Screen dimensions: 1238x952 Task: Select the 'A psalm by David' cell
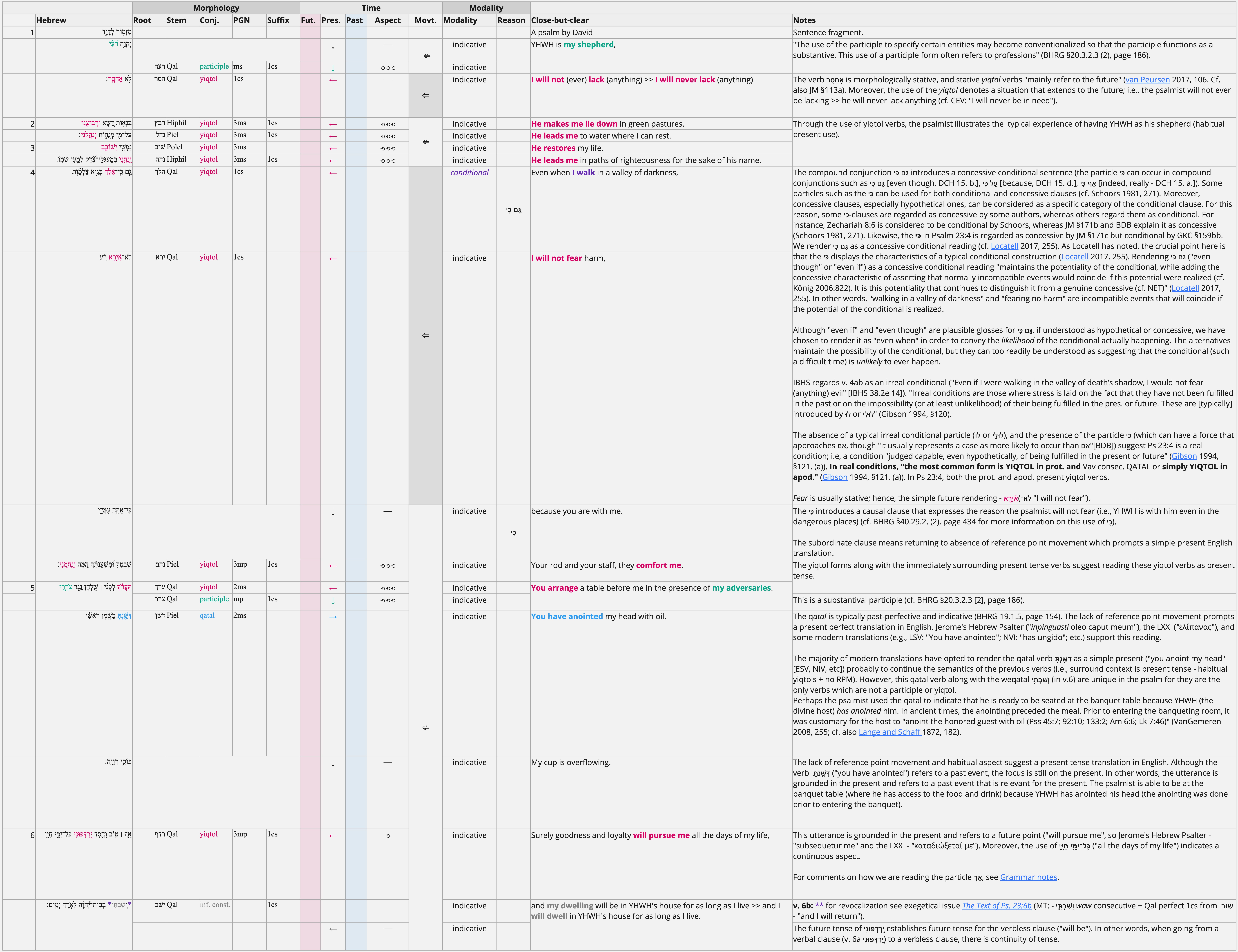pyautogui.click(x=661, y=32)
